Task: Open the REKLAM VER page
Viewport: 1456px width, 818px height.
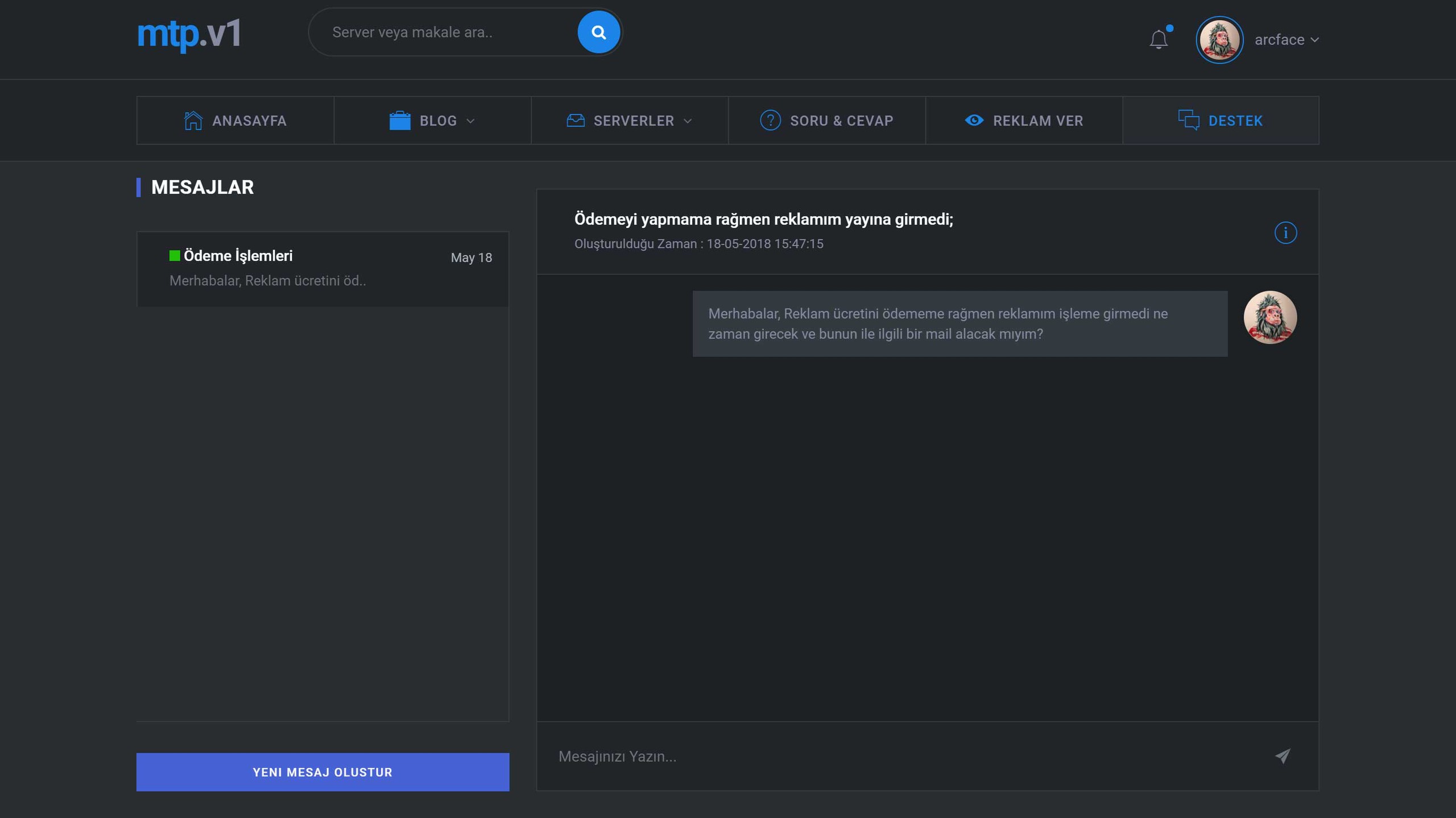Action: (1024, 121)
